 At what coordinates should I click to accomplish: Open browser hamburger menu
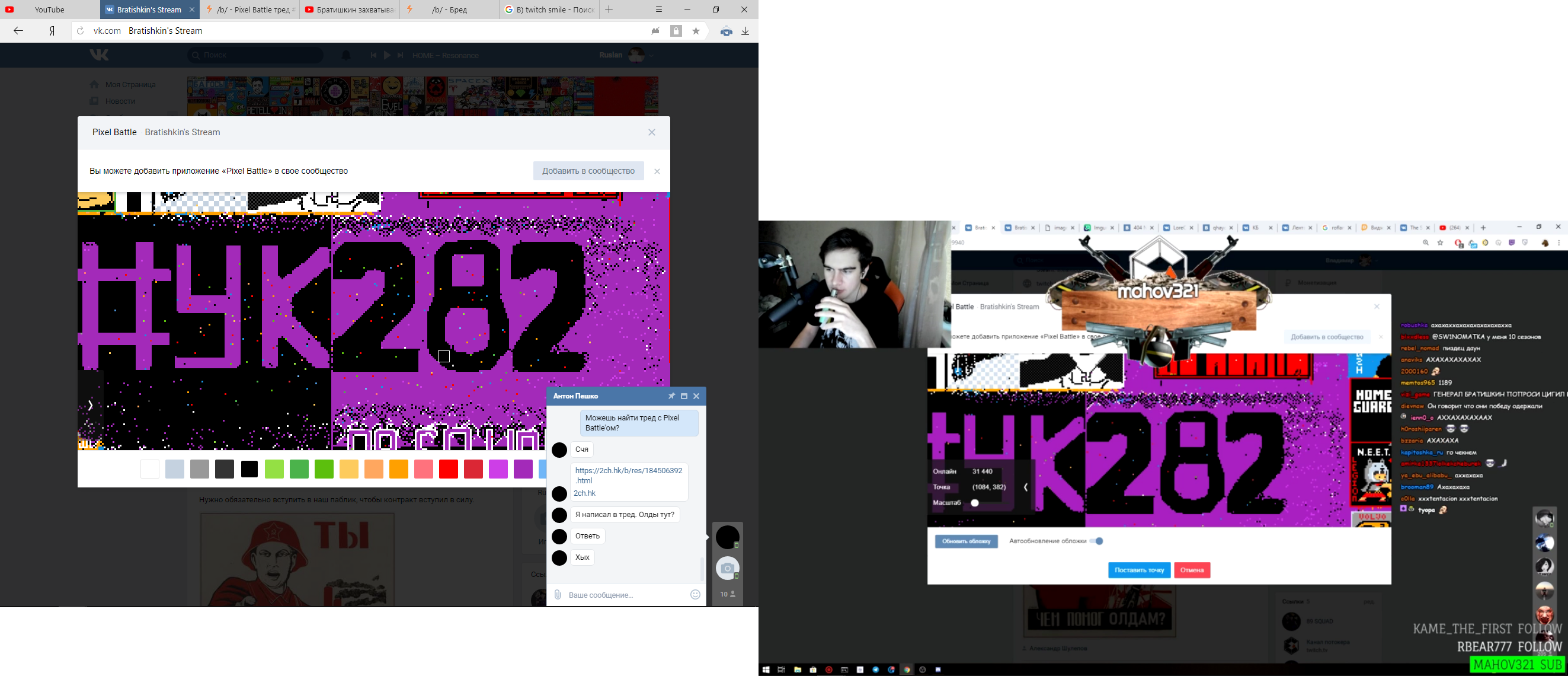(x=658, y=9)
